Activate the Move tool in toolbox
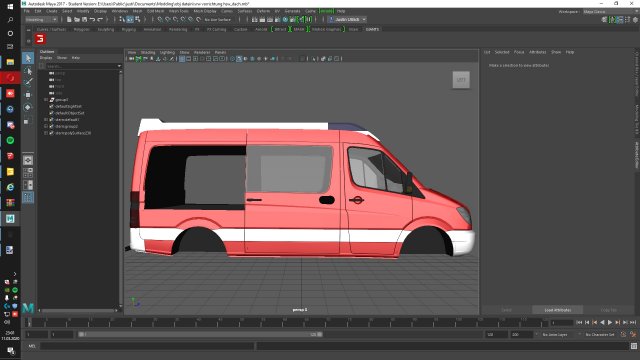 click(28, 95)
